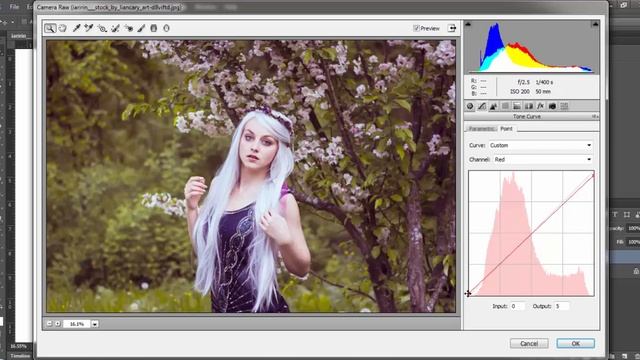Click the lock icon in Photoshop layers panel
640x360 pixels.
click(636, 271)
